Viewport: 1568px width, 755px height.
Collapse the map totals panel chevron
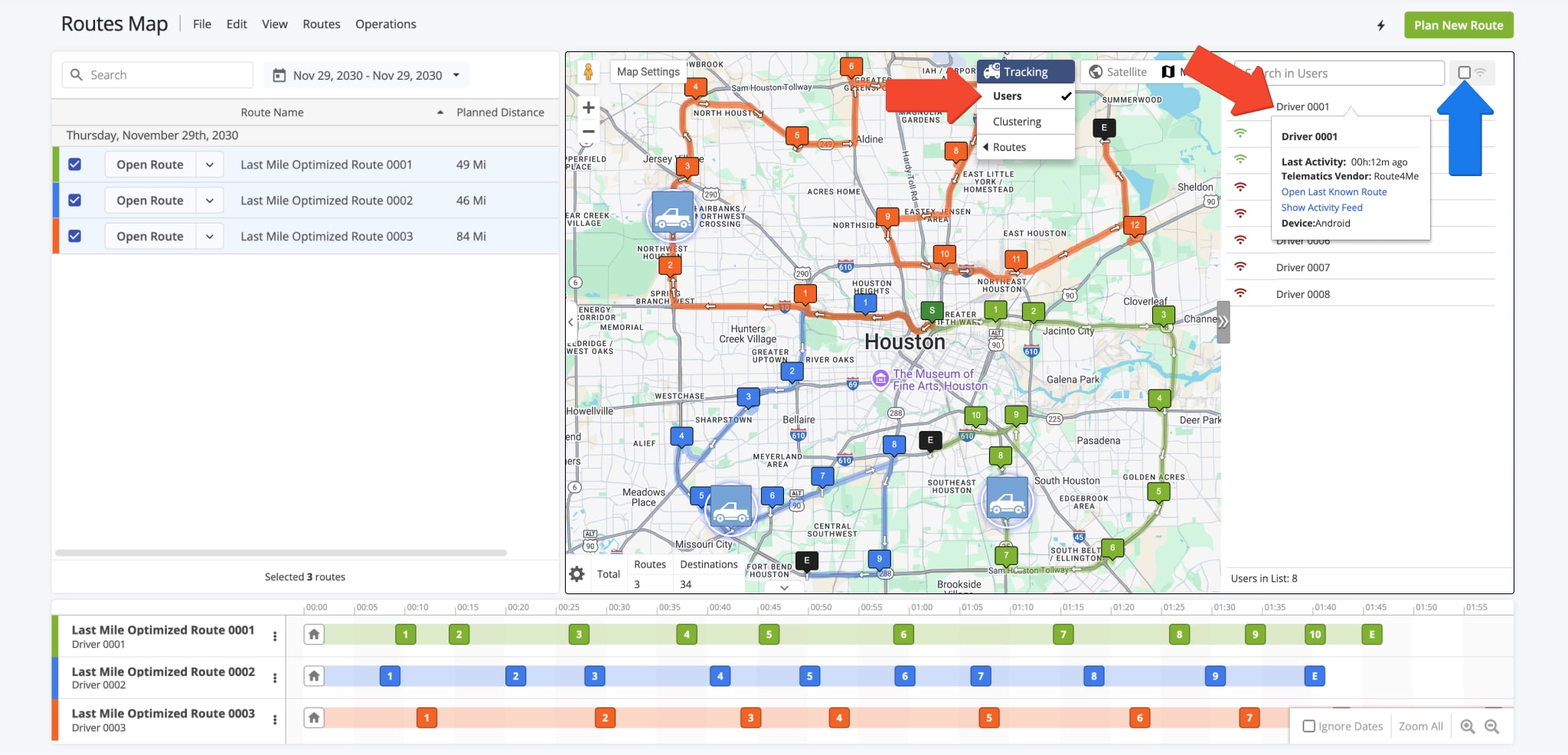pos(784,587)
